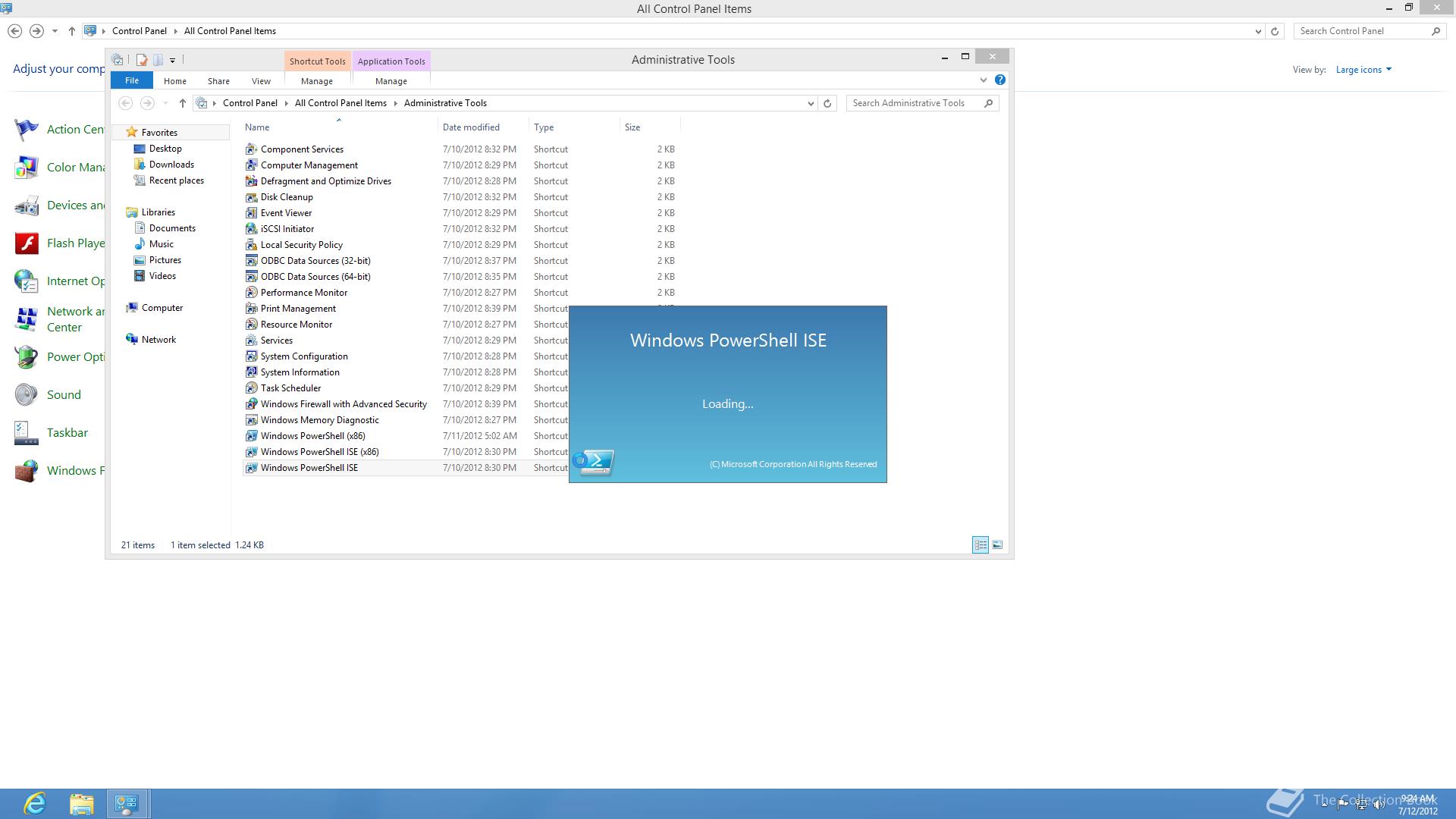Open Component Services shortcut icon

point(251,149)
